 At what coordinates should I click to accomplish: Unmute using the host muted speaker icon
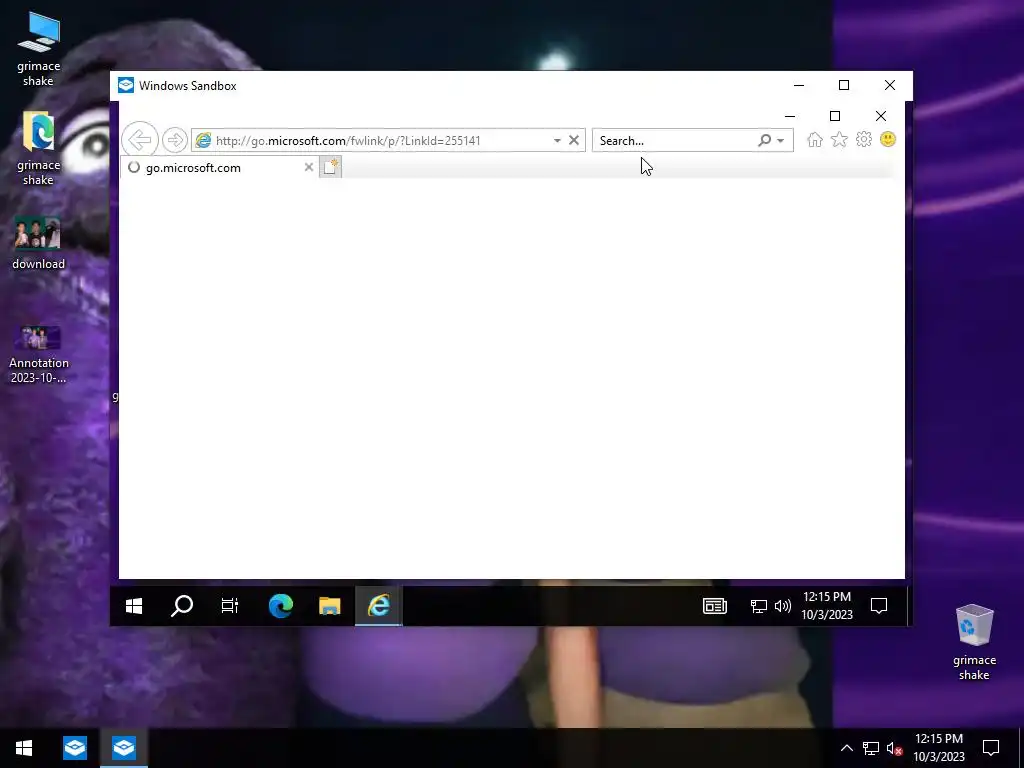894,748
